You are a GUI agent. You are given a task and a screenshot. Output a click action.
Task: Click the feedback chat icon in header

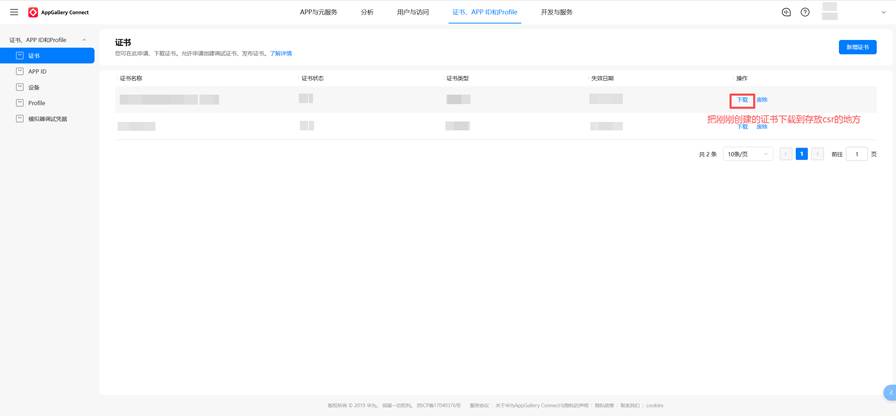click(x=786, y=12)
